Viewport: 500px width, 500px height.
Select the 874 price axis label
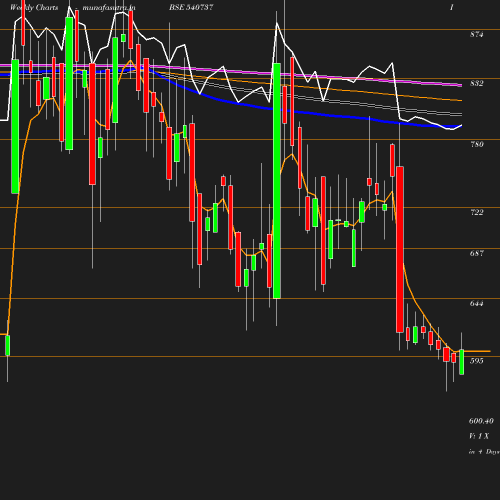[x=476, y=34]
